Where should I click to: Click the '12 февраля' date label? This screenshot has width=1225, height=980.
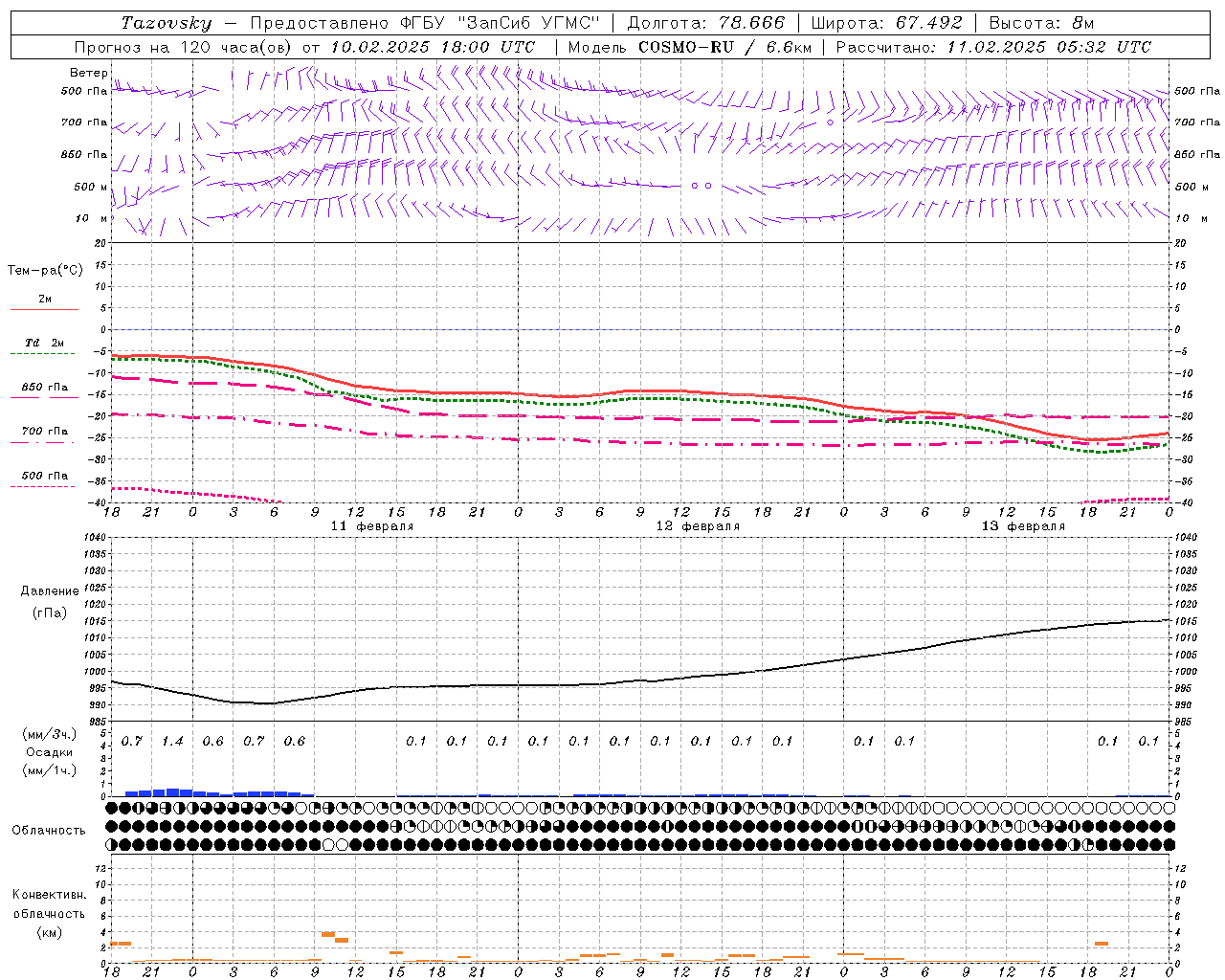pyautogui.click(x=698, y=526)
